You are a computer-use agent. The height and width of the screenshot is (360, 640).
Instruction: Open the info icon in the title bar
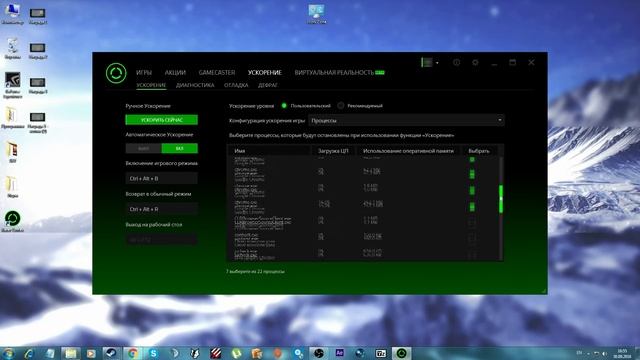[x=456, y=62]
